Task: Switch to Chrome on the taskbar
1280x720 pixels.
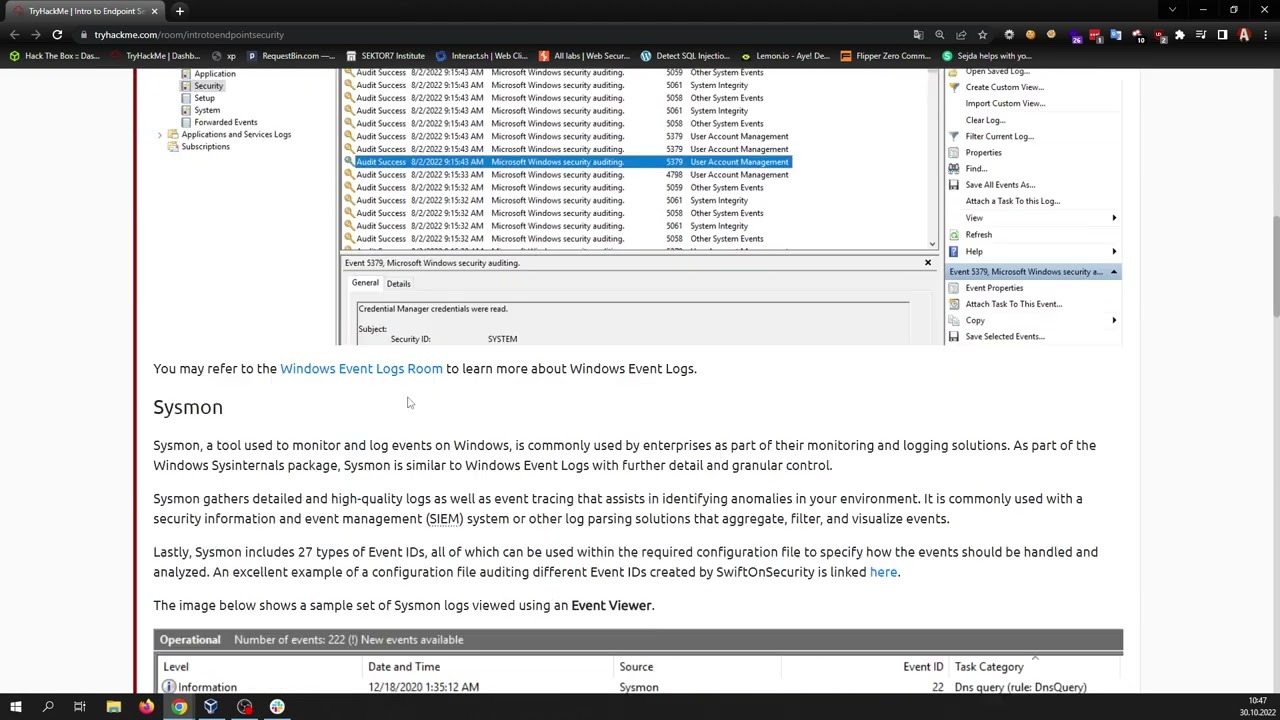Action: click(179, 707)
